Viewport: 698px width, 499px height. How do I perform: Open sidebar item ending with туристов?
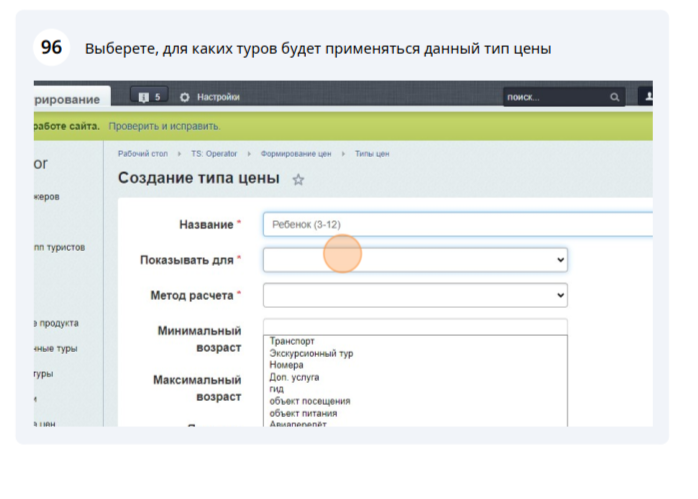[59, 247]
